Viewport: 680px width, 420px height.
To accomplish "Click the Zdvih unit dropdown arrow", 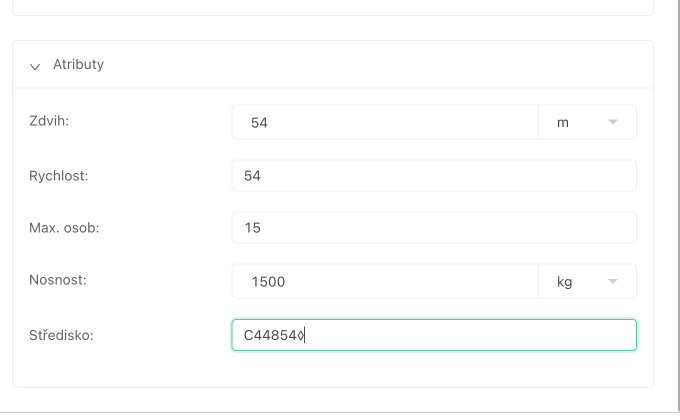I will [614, 122].
